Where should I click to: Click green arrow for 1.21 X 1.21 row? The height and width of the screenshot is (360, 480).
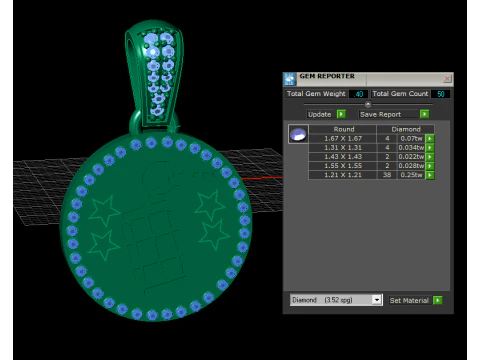point(430,175)
